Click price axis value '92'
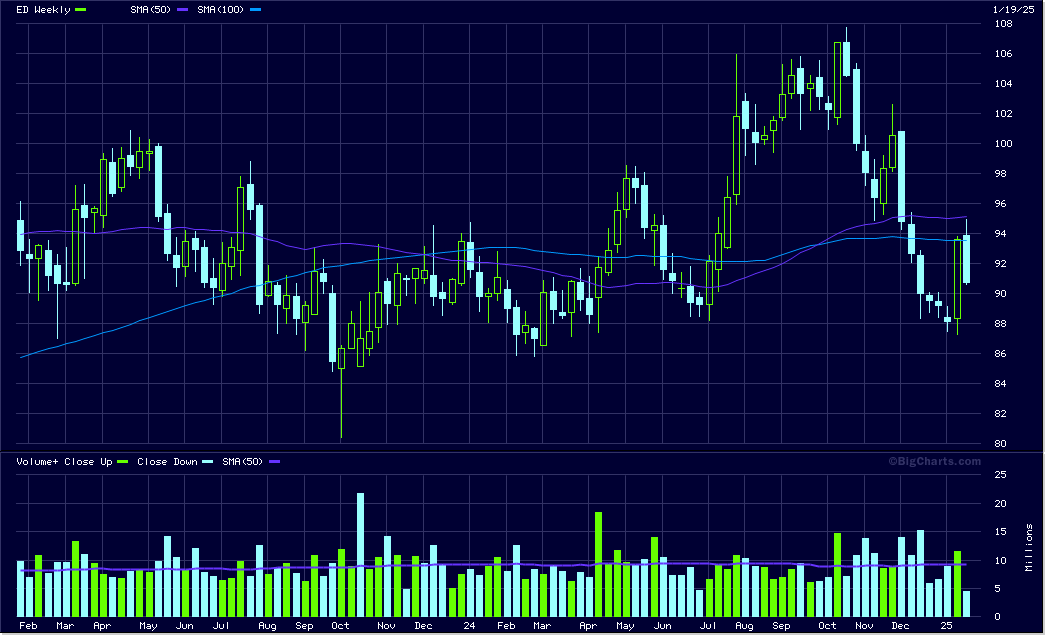1045x635 pixels. (x=1000, y=264)
